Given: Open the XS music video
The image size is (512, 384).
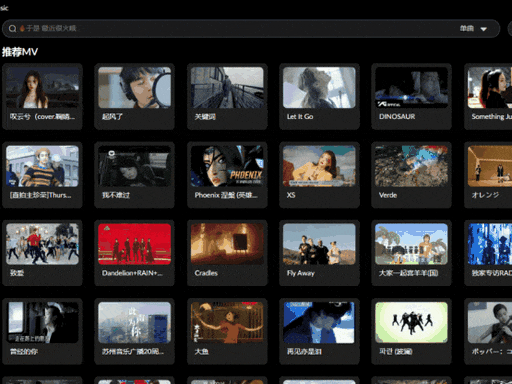Looking at the screenshot, I should click(x=319, y=166).
